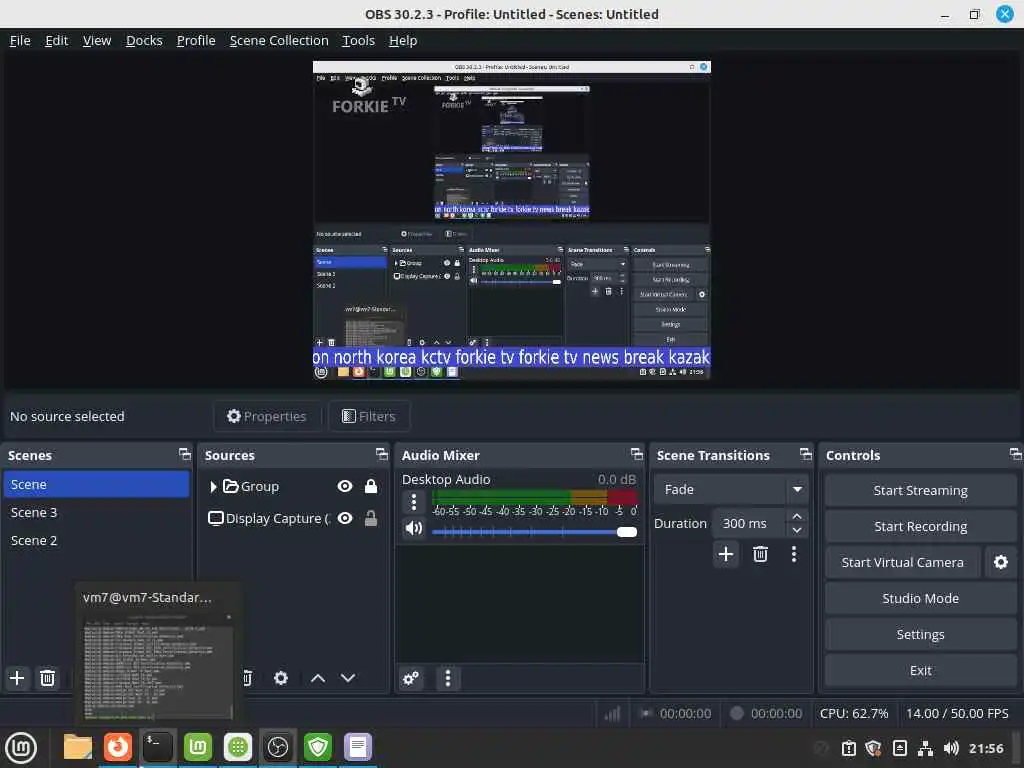Open system volume tray icon
The width and height of the screenshot is (1024, 768).
[x=951, y=748]
